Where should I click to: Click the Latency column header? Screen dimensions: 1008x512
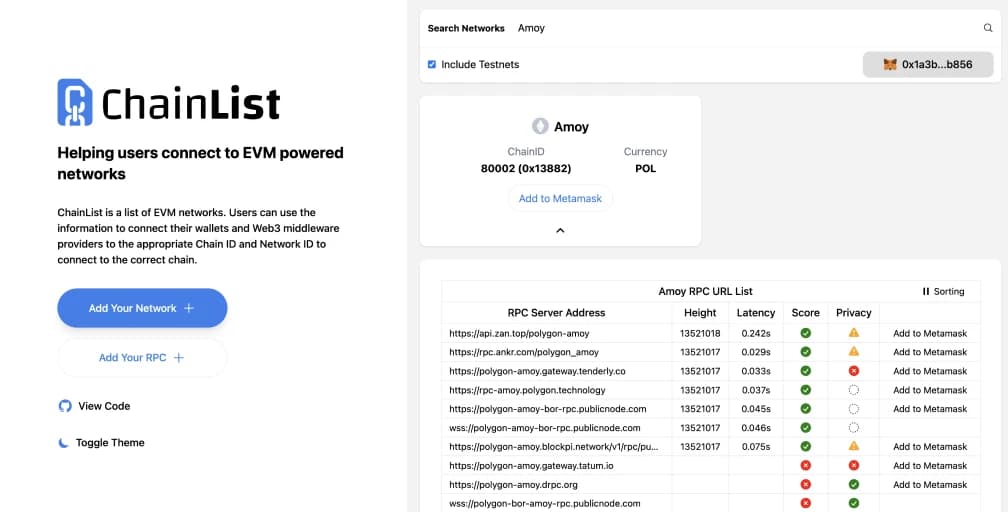(756, 313)
